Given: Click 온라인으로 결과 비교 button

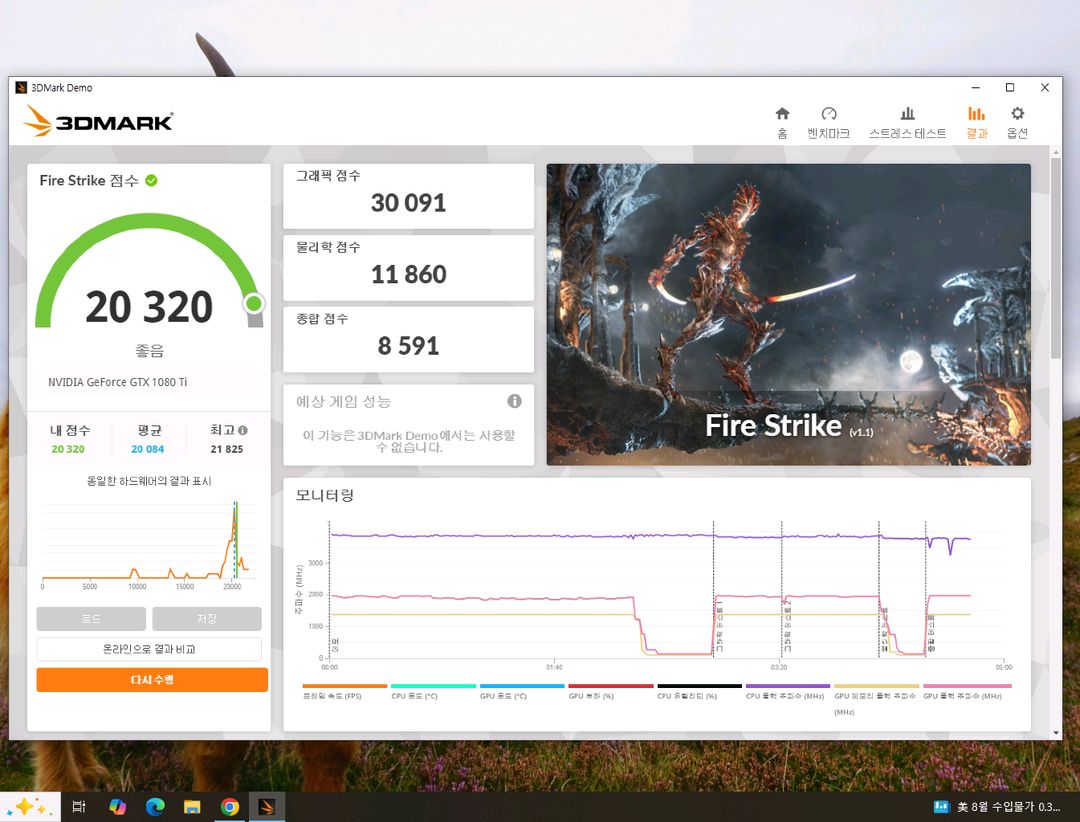Looking at the screenshot, I should [x=149, y=649].
